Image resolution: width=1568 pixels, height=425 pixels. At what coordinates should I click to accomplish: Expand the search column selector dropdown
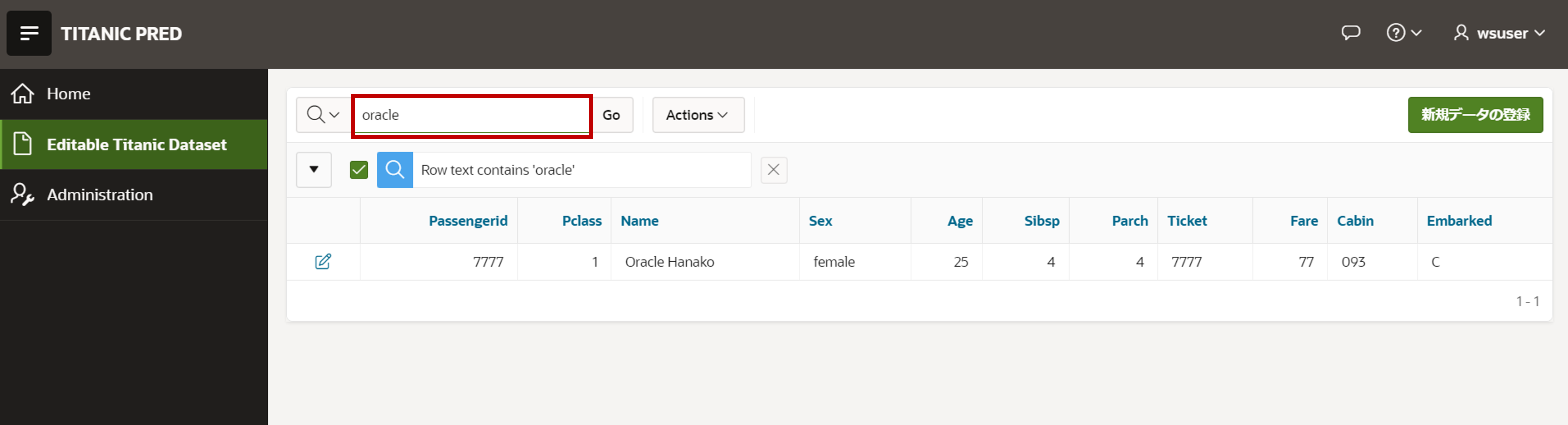[x=323, y=115]
